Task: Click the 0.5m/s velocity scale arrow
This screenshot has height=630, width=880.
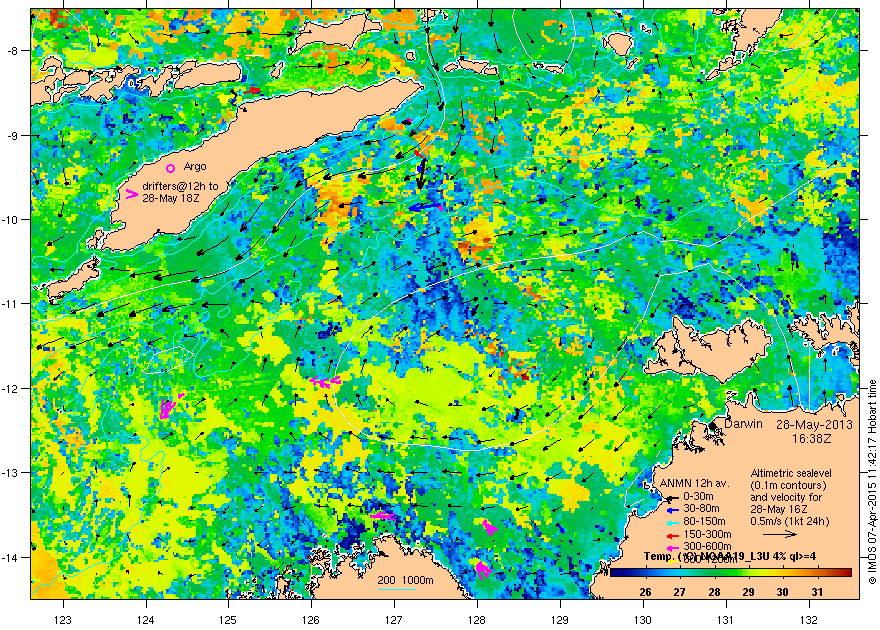Action: (780, 534)
